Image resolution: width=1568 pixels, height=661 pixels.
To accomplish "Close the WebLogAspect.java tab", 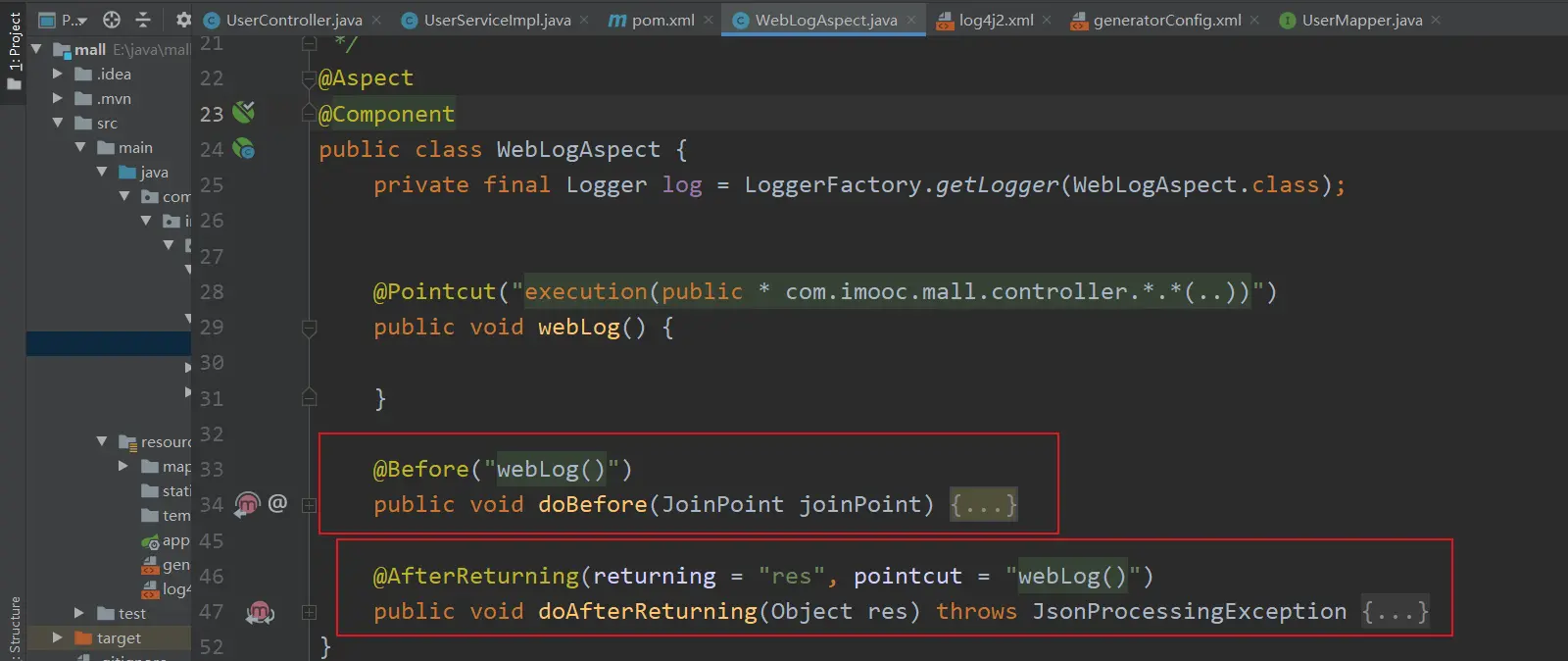I will coord(911,20).
